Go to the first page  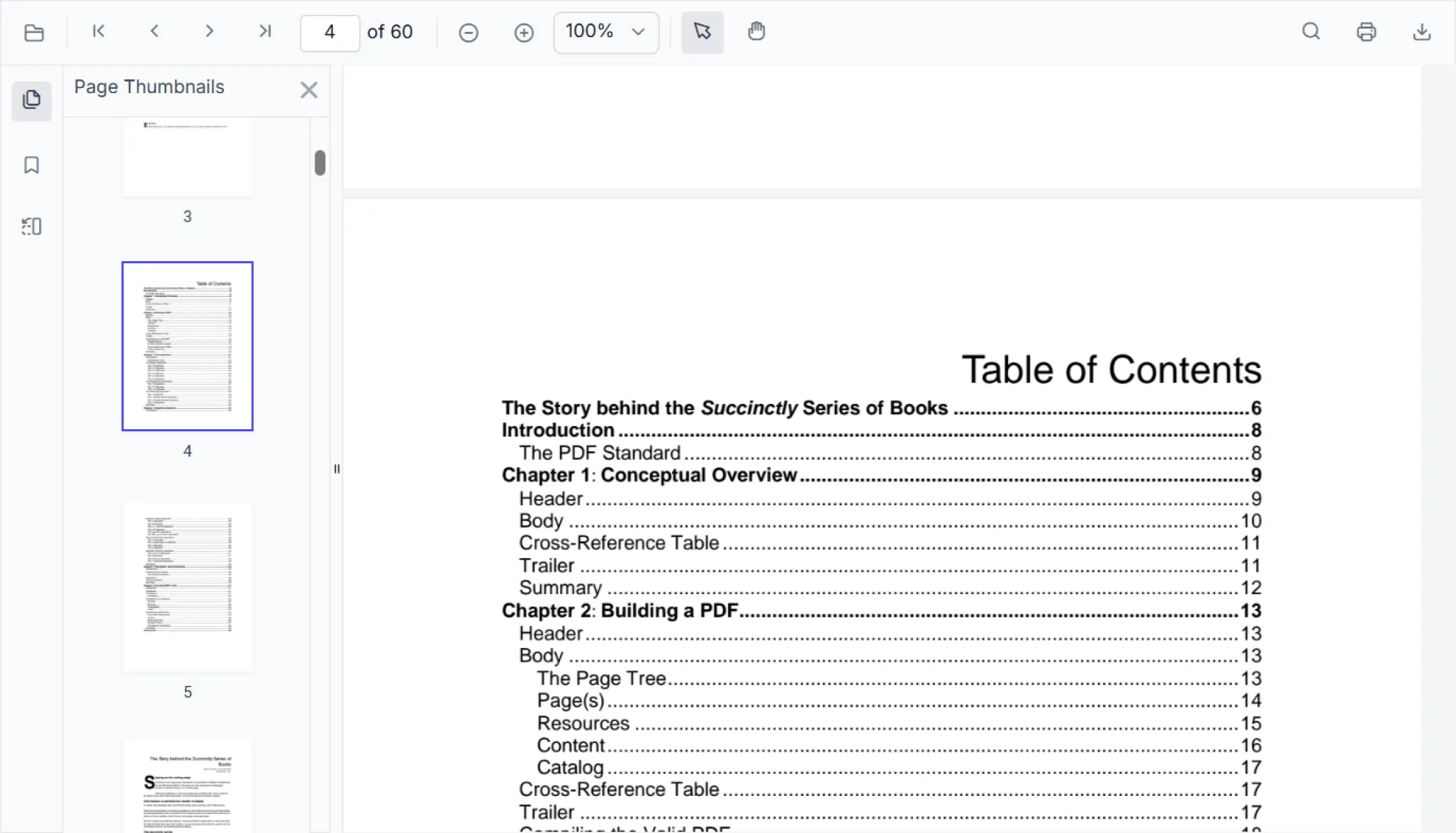(x=99, y=31)
